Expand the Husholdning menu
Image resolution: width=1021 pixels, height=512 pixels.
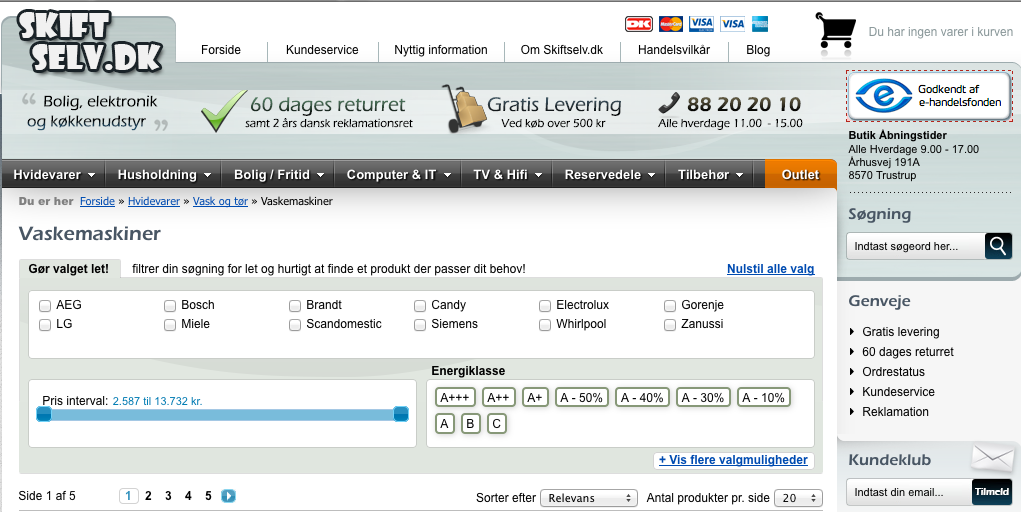164,175
